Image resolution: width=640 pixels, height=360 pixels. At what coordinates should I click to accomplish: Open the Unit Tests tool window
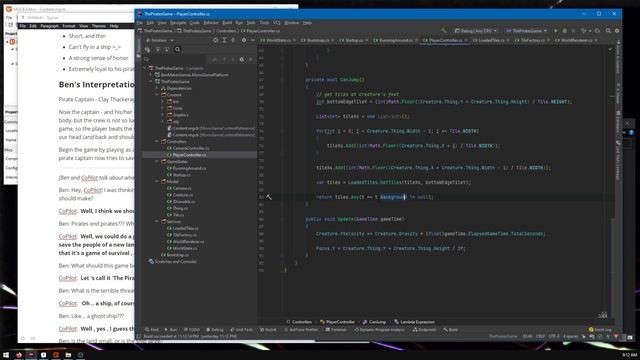[x=242, y=329]
